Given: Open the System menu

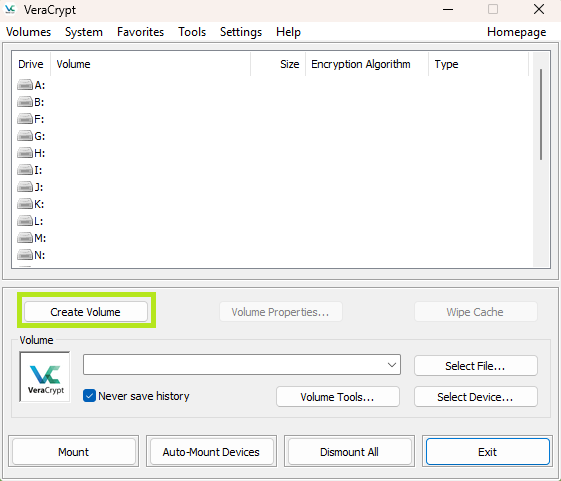Looking at the screenshot, I should tap(84, 32).
